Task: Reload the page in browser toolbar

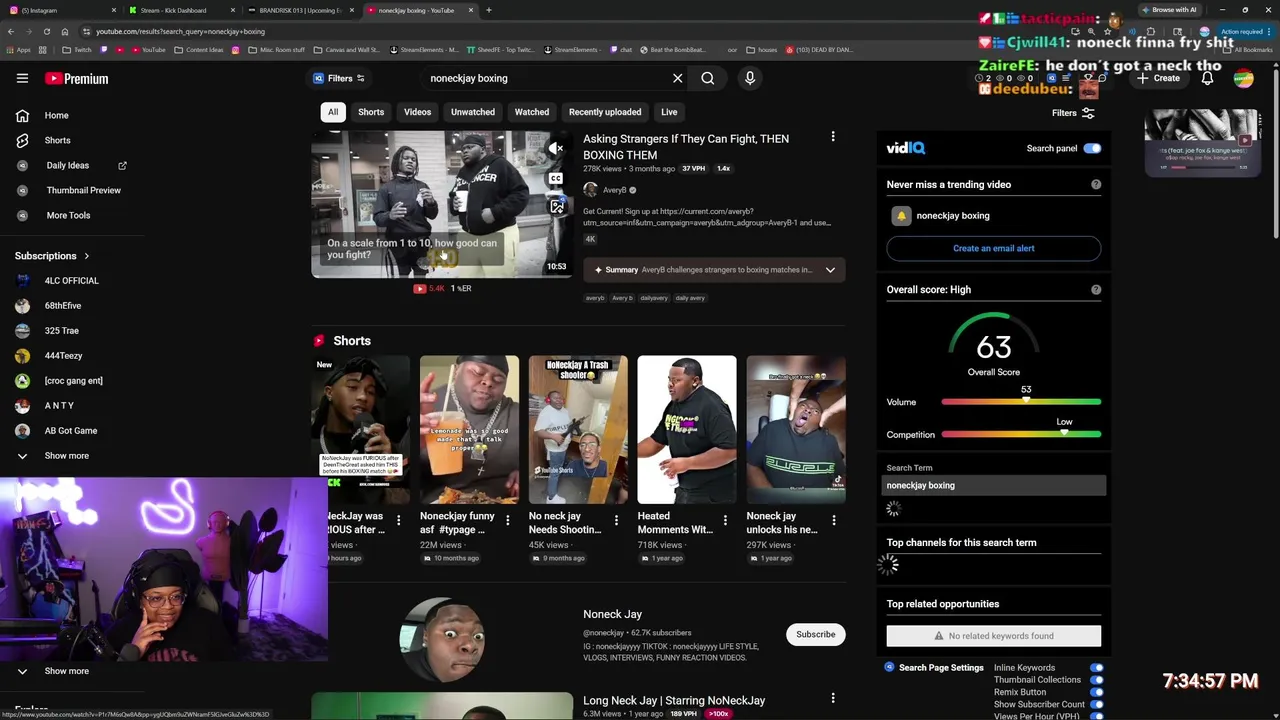Action: tap(46, 31)
